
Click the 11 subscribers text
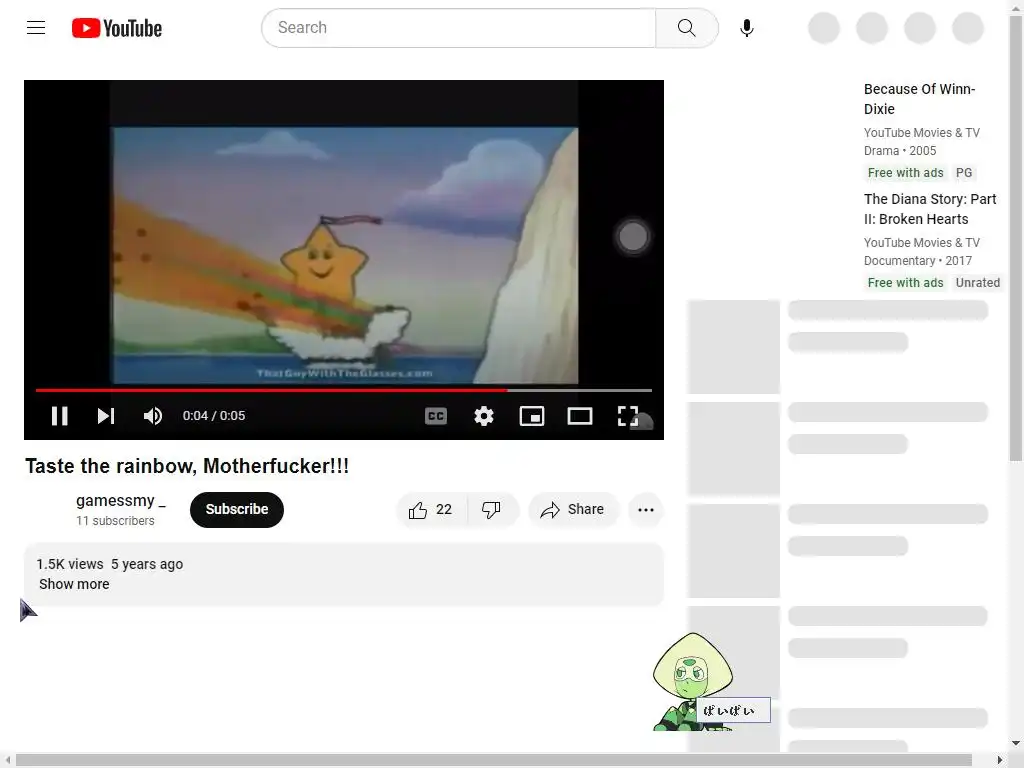pos(115,520)
